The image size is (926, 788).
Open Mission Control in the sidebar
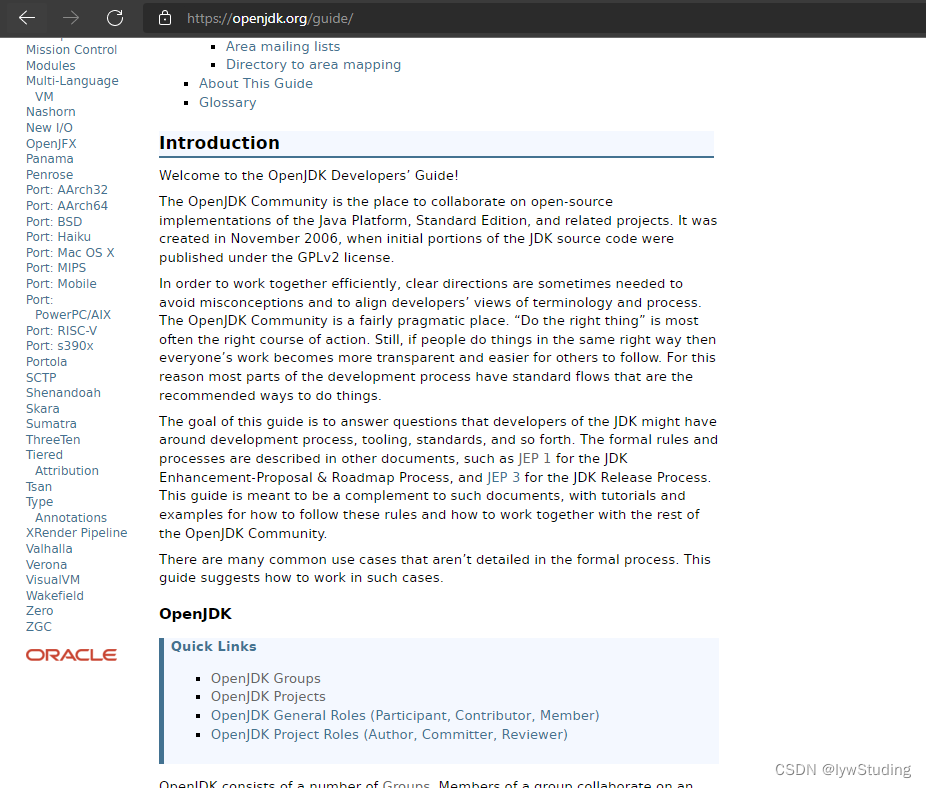coord(71,50)
